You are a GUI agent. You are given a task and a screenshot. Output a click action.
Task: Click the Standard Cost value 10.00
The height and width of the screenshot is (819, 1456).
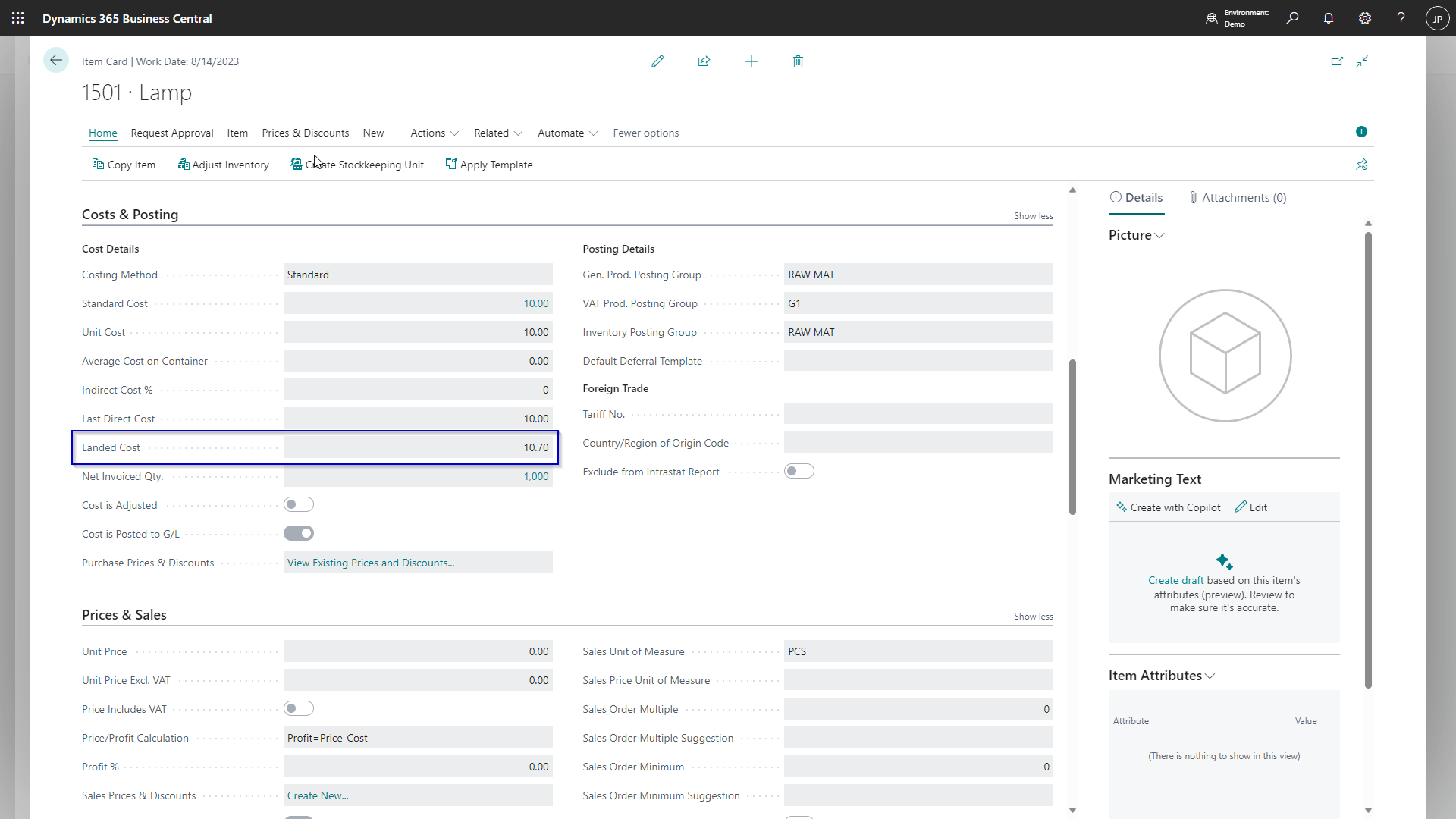click(536, 303)
